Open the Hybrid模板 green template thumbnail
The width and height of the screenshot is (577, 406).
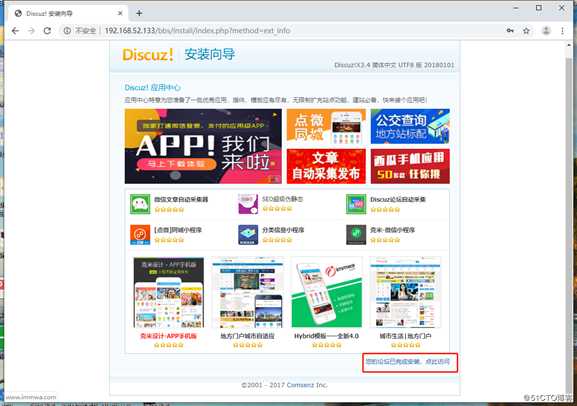pyautogui.click(x=326, y=293)
